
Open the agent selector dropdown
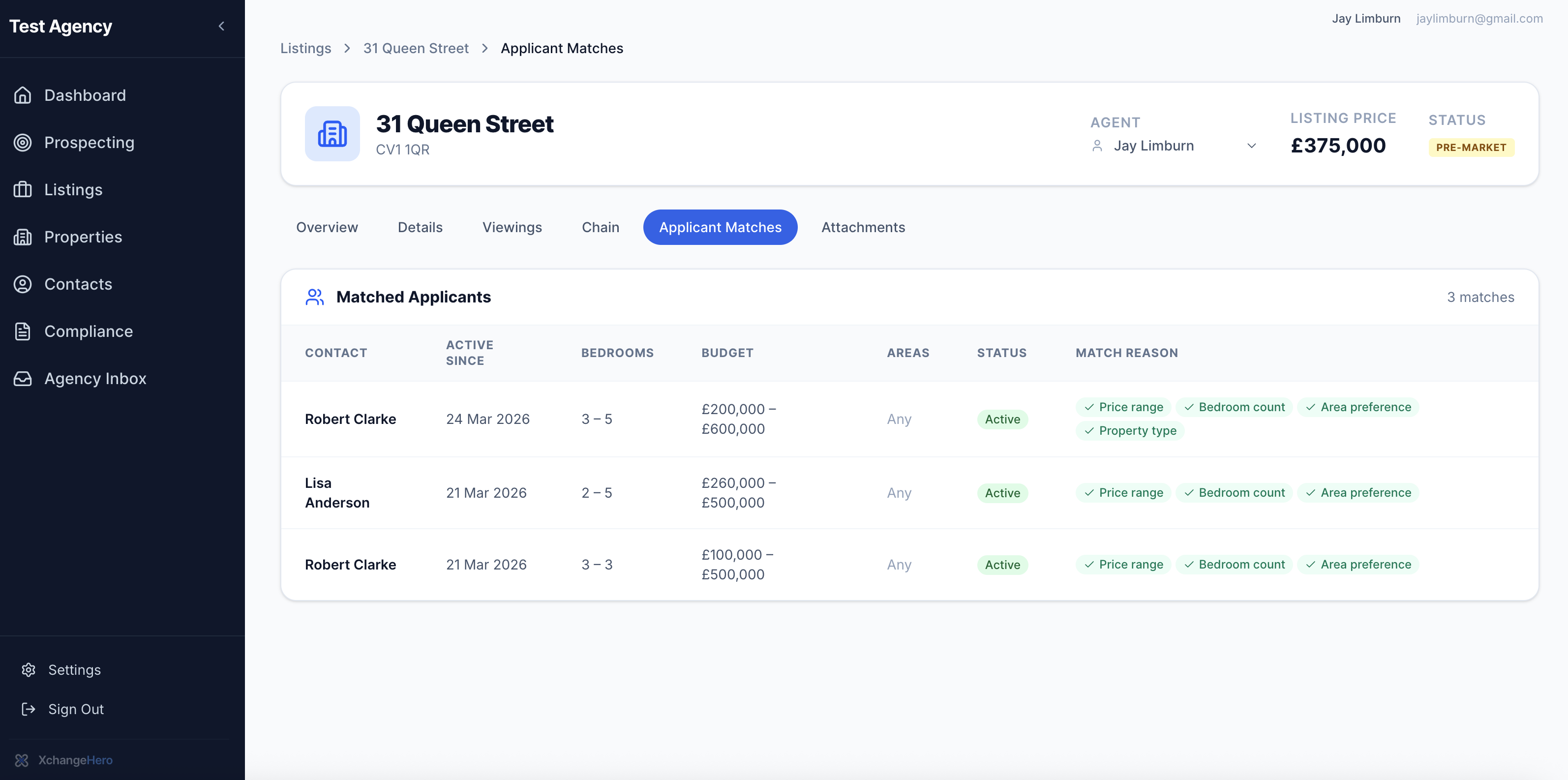pos(1252,146)
